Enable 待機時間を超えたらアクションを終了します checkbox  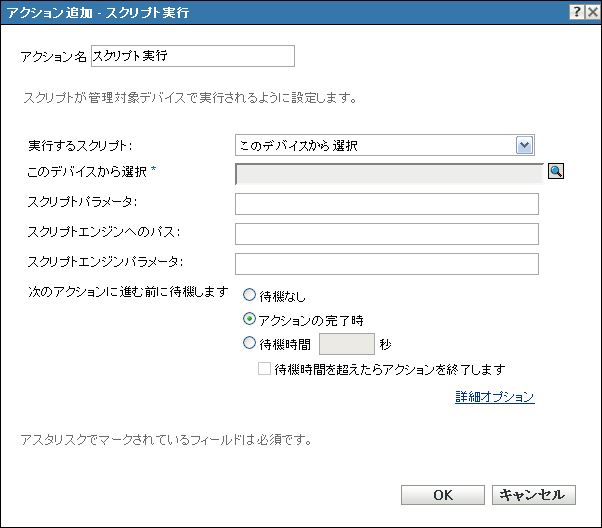coord(265,369)
